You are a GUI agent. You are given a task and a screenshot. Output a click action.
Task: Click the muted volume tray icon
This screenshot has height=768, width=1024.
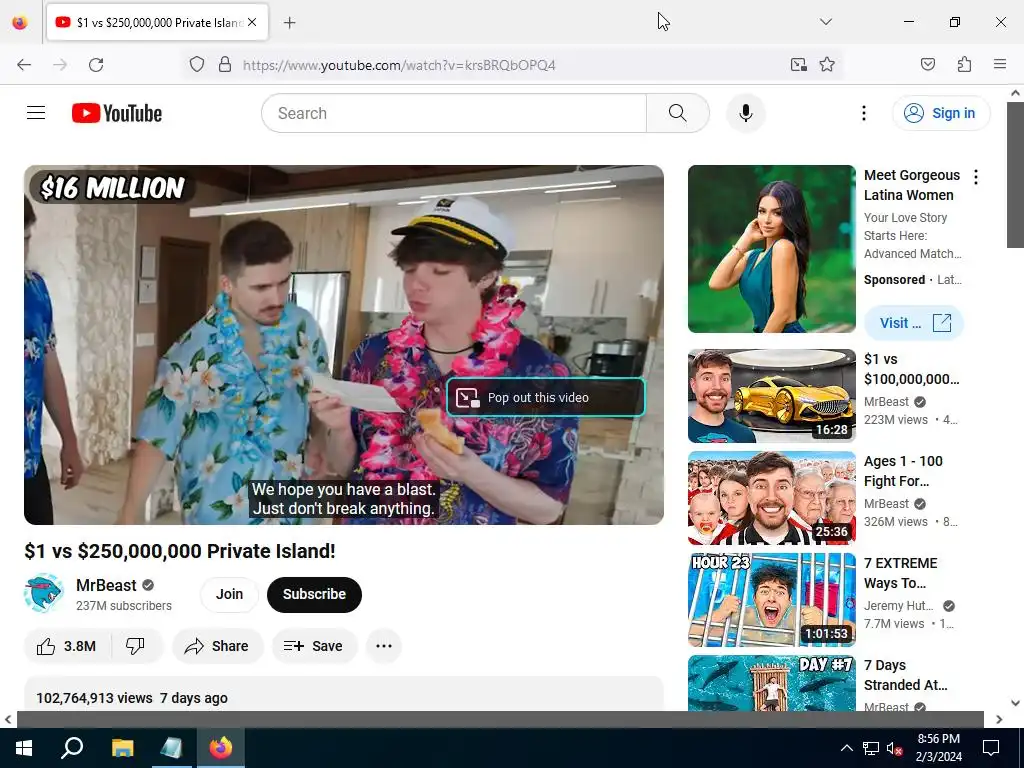[x=895, y=748]
